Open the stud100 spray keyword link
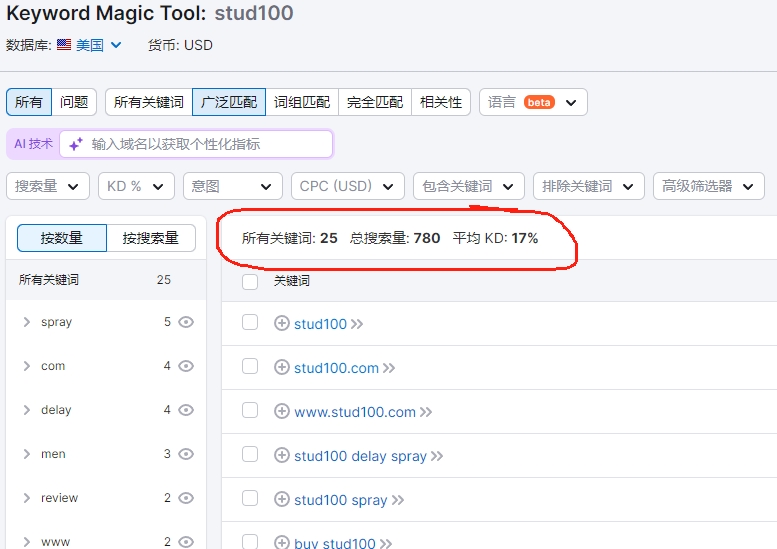 [x=340, y=500]
